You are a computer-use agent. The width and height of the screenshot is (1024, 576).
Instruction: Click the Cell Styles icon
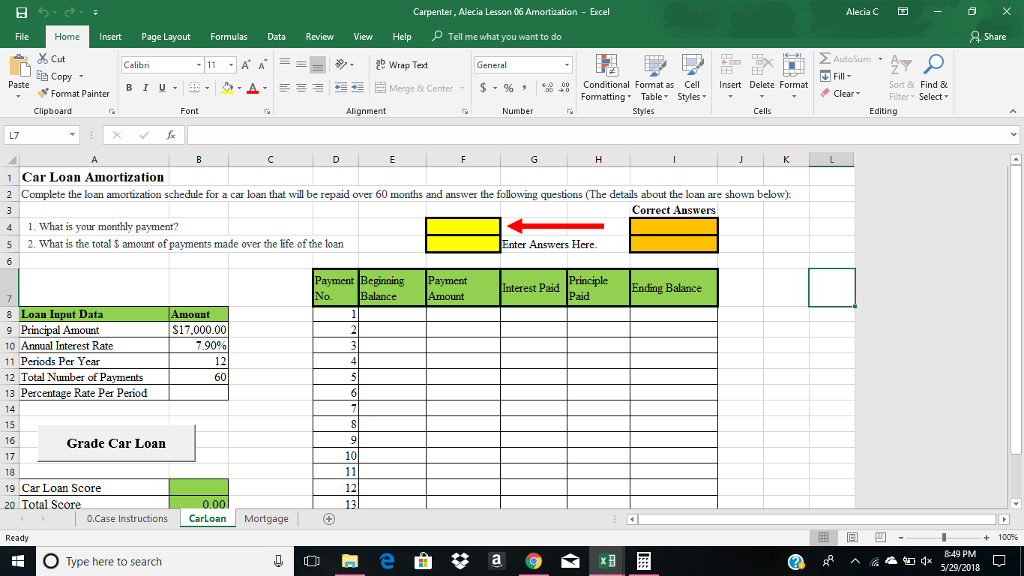point(691,77)
